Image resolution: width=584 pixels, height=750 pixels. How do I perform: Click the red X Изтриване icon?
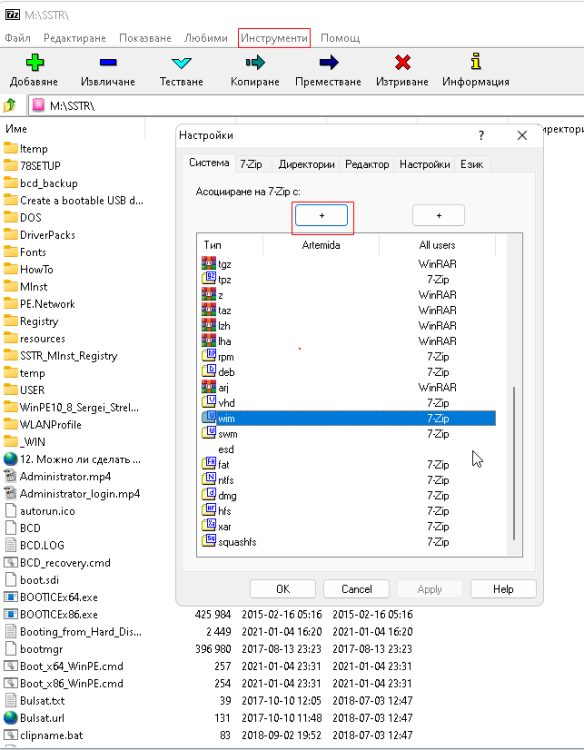point(402,62)
